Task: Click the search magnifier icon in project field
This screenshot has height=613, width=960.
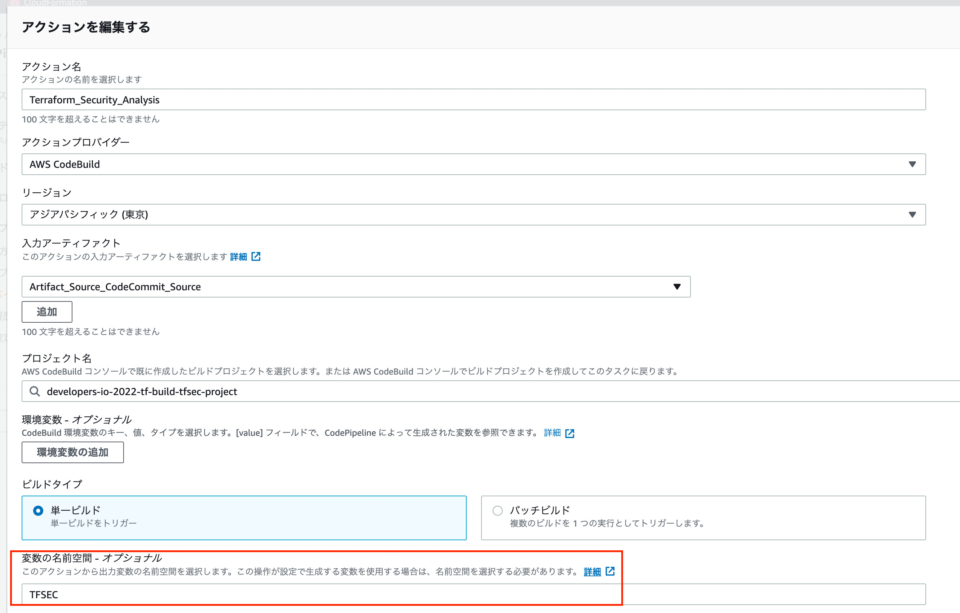Action: [x=35, y=391]
